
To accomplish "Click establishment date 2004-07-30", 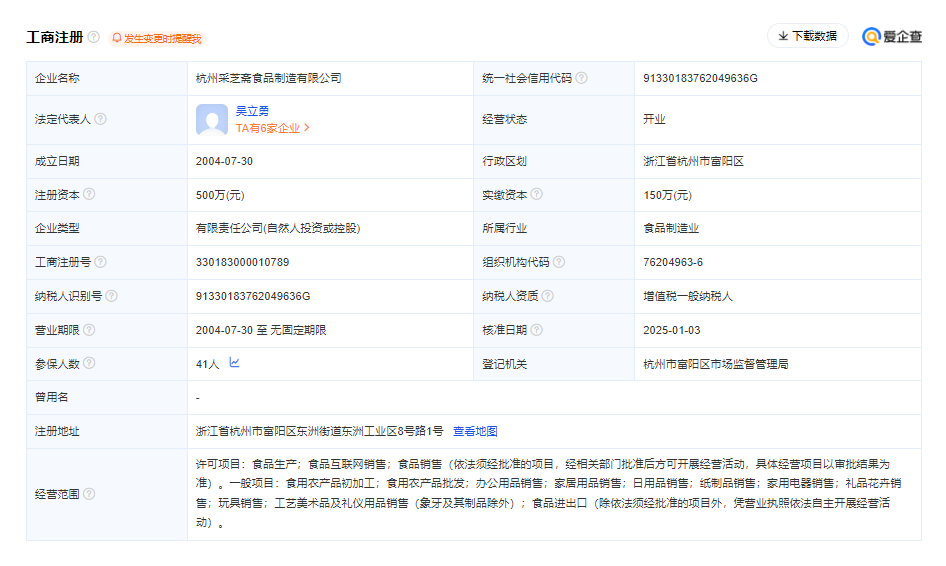I will pyautogui.click(x=224, y=161).
